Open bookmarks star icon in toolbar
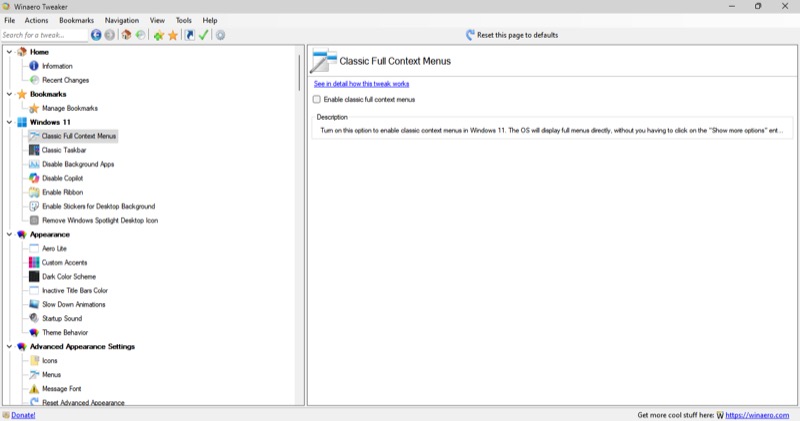 click(x=173, y=35)
